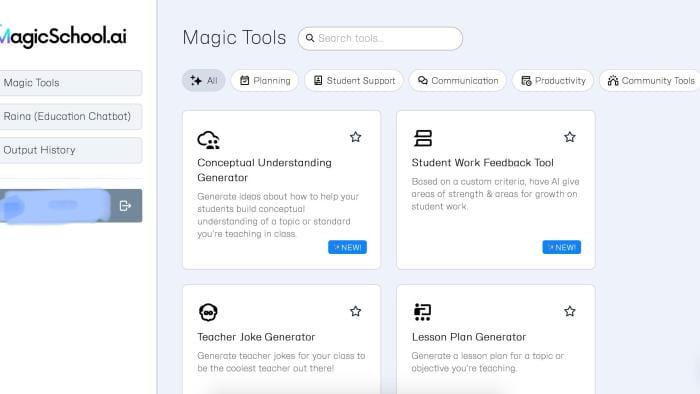Click the logout icon in the sidebar

click(125, 206)
